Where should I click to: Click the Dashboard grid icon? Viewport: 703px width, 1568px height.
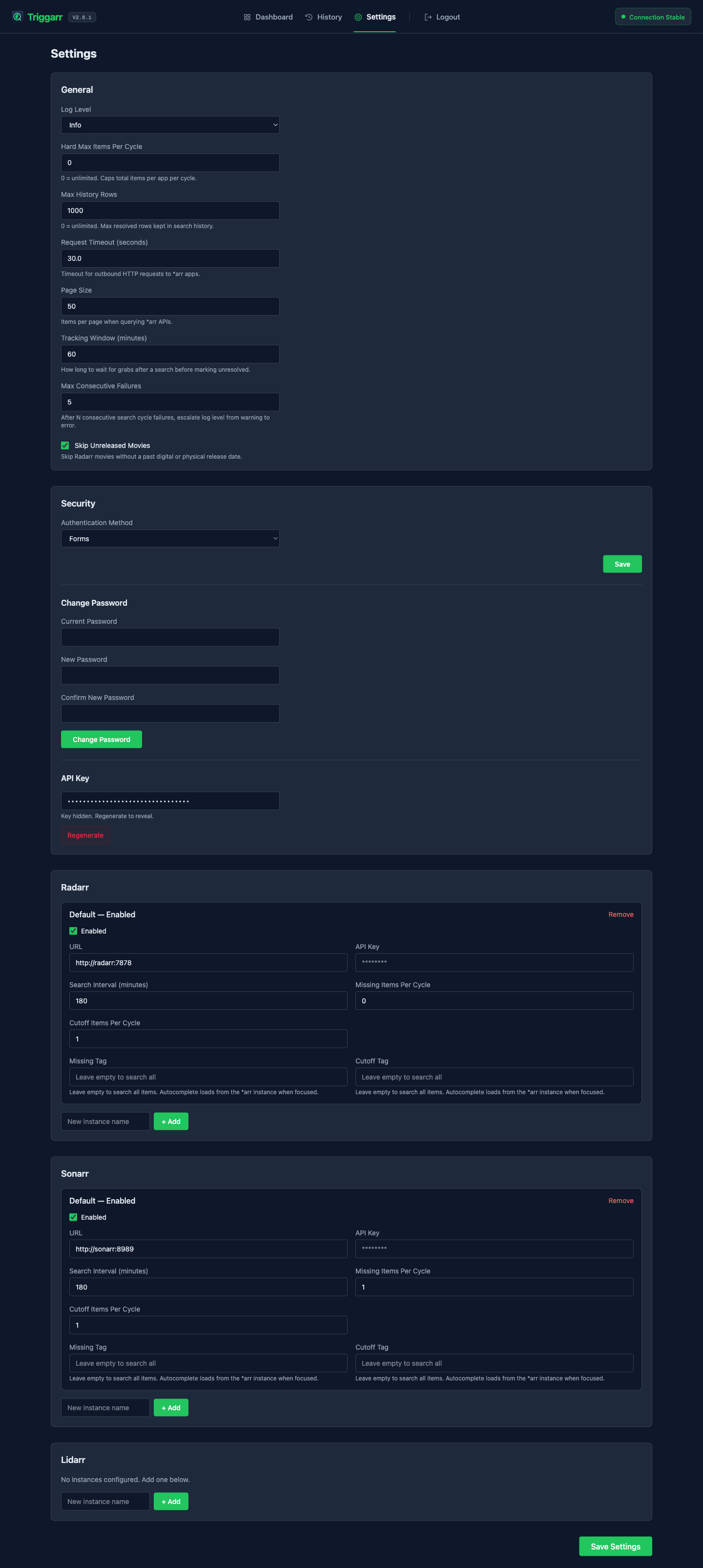tap(247, 17)
